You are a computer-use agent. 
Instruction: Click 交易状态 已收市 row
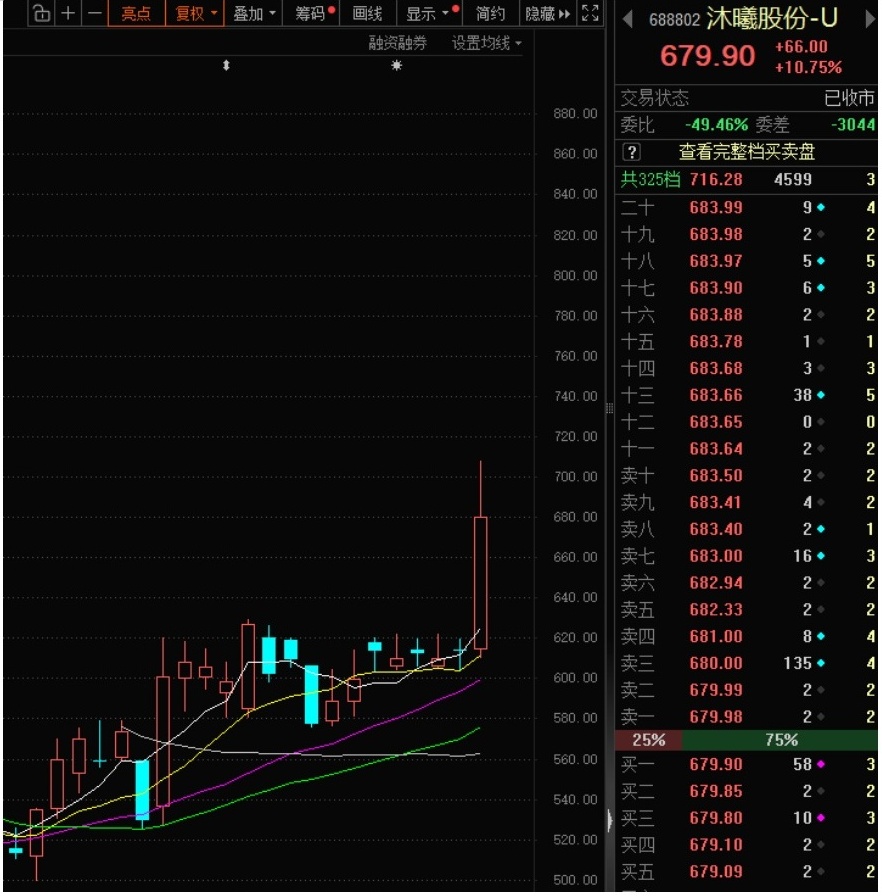point(747,98)
